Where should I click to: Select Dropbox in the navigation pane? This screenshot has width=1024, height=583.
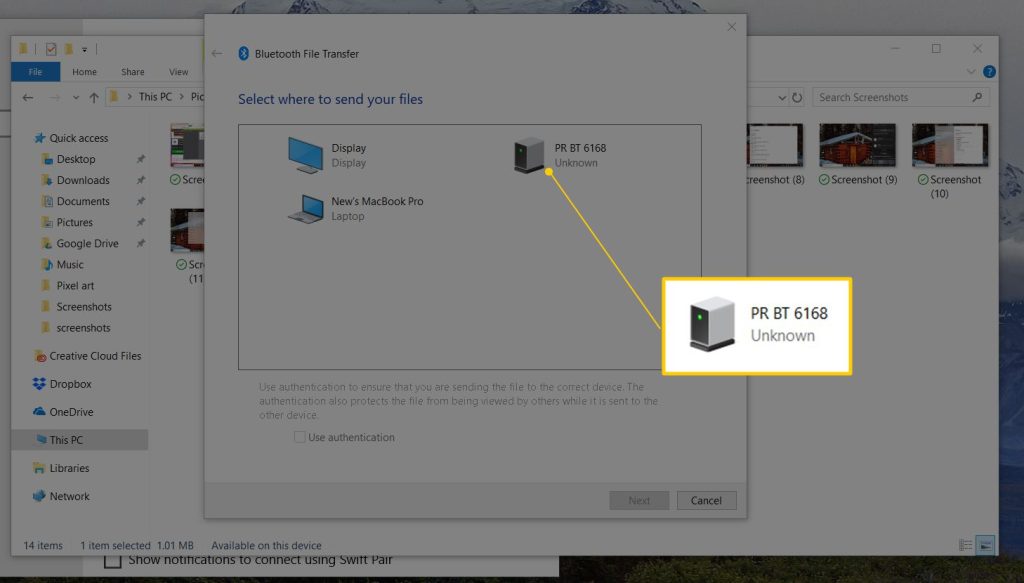[70, 384]
